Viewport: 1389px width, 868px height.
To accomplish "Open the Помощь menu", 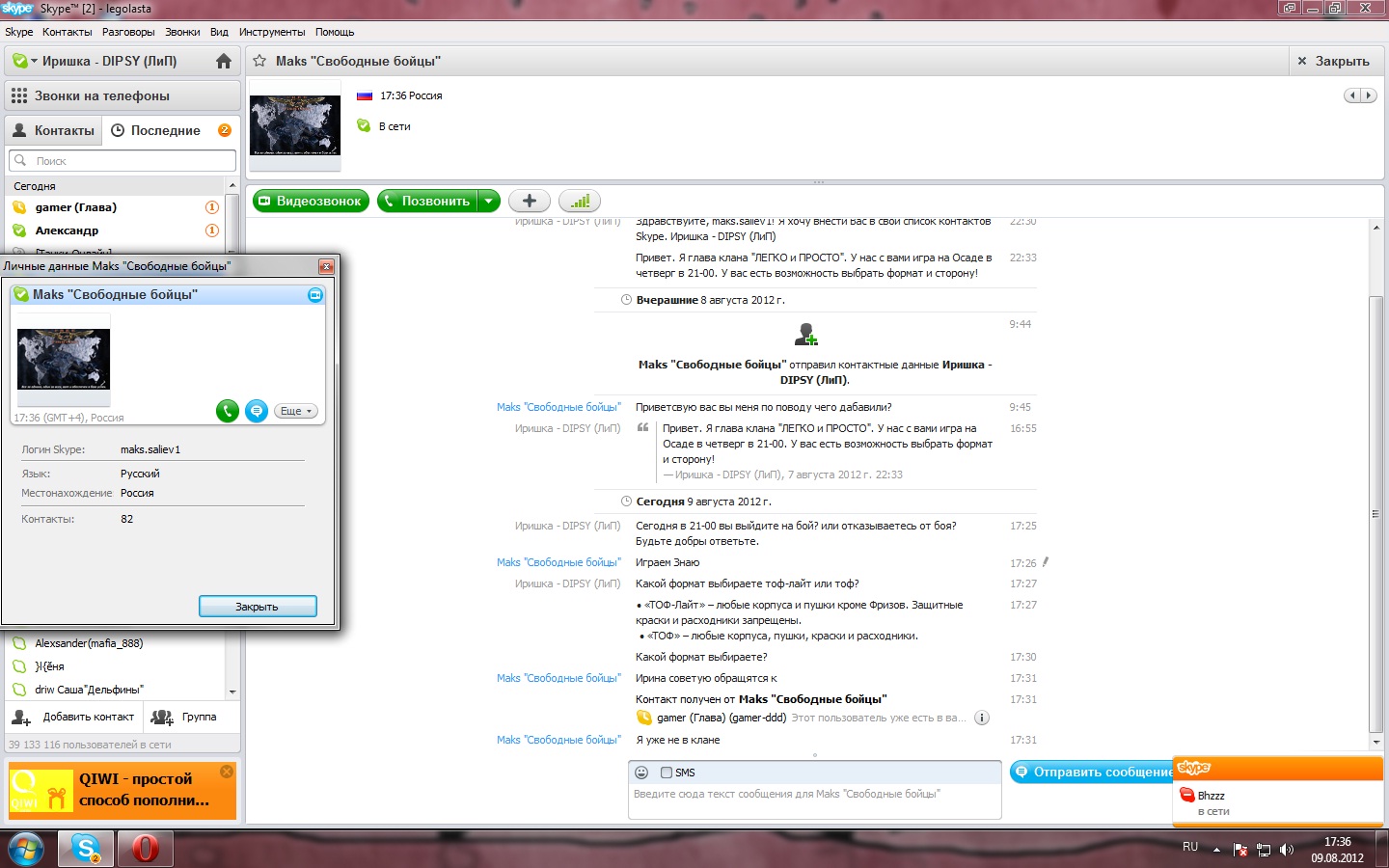I will [x=335, y=32].
